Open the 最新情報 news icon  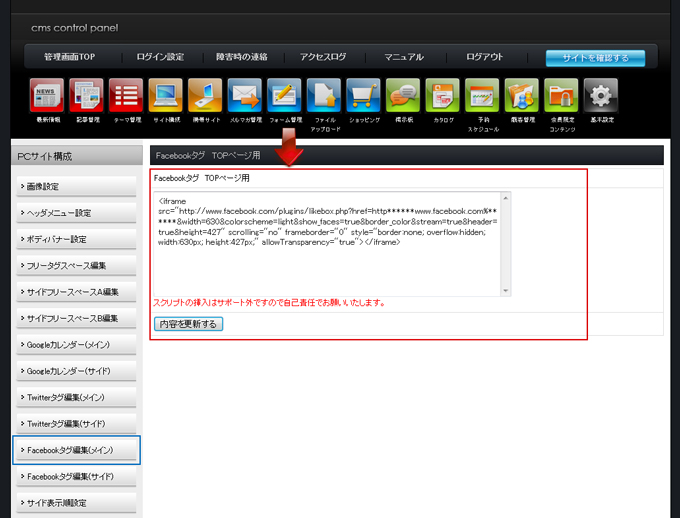pyautogui.click(x=48, y=96)
